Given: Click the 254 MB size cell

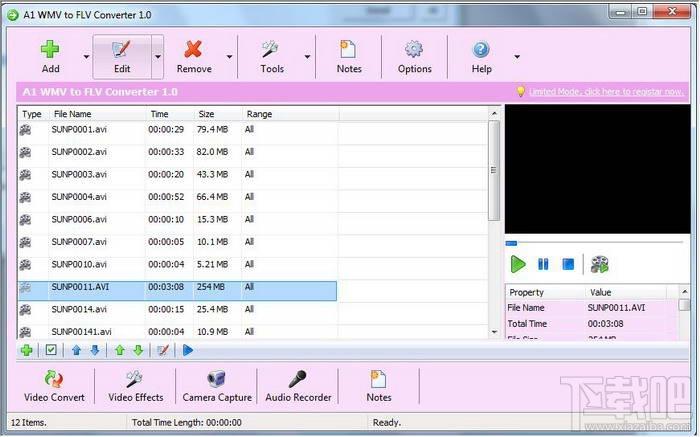Looking at the screenshot, I should (x=211, y=287).
